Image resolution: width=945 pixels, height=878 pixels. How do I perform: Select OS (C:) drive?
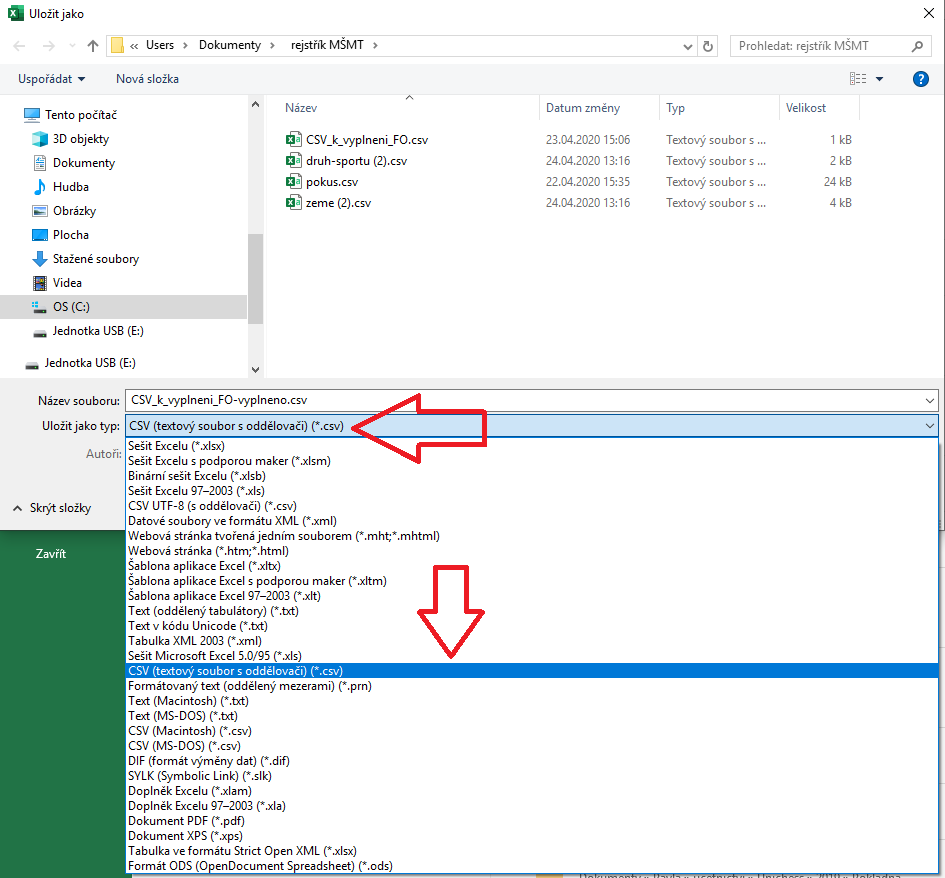pyautogui.click(x=124, y=307)
